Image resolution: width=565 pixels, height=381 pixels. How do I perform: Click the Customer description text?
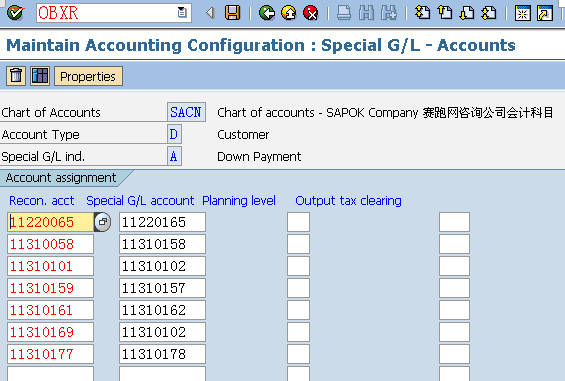pos(243,135)
